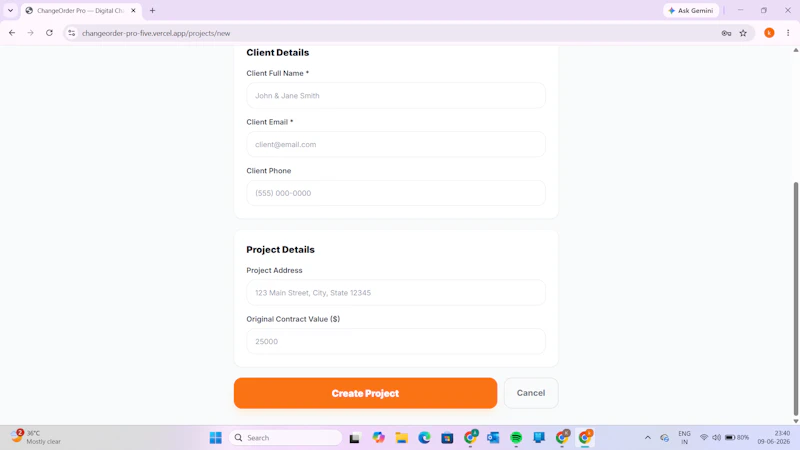
Task: Click the Client Phone label
Action: 268,170
